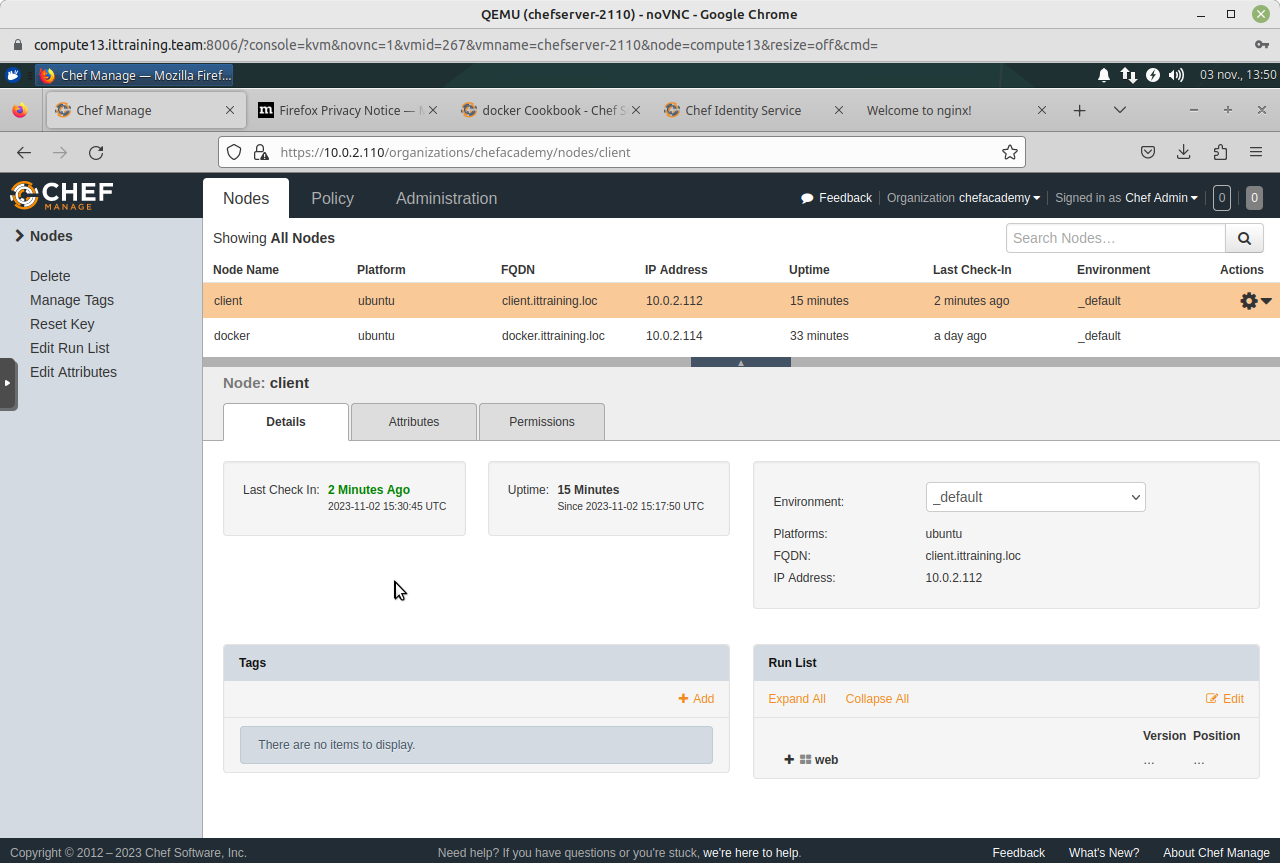Click in the Search Nodes field

click(1116, 238)
